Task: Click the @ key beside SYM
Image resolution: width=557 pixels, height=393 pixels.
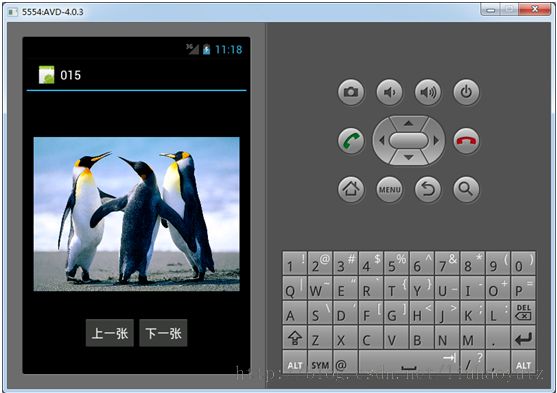Action: pyautogui.click(x=345, y=362)
